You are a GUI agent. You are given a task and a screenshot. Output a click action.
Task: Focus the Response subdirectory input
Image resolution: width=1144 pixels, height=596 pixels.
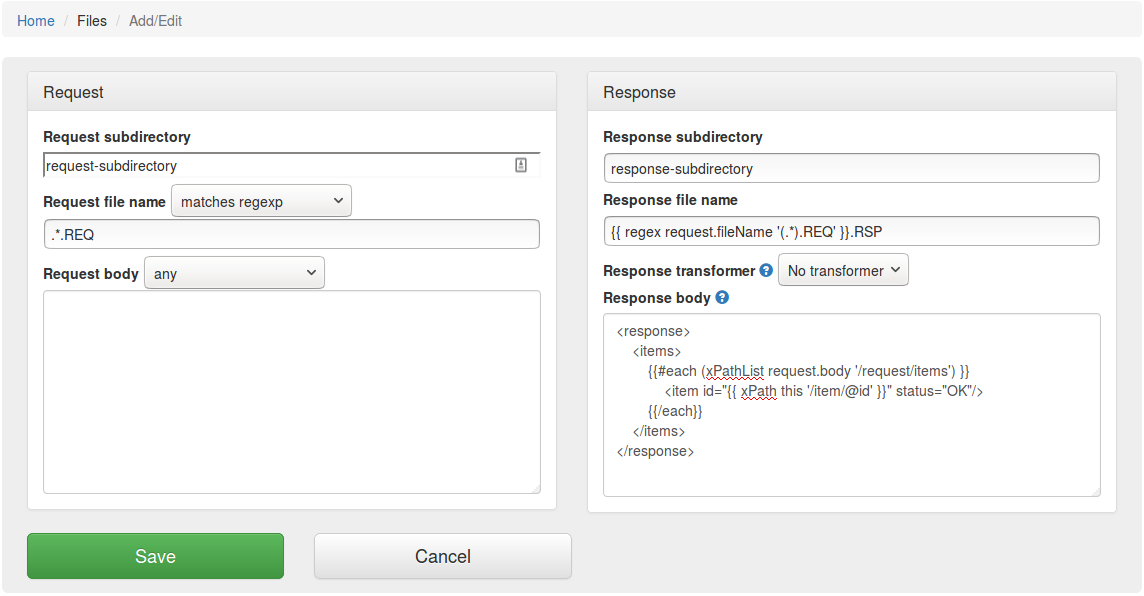coord(851,168)
